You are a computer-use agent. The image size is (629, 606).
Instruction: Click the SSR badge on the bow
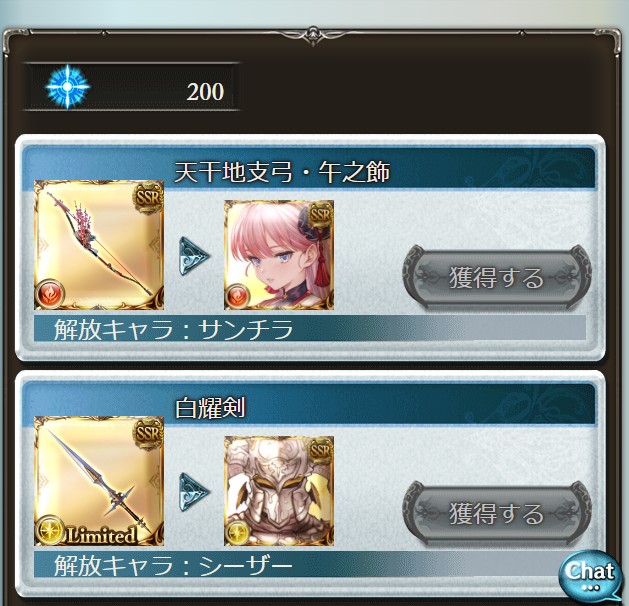click(x=148, y=197)
